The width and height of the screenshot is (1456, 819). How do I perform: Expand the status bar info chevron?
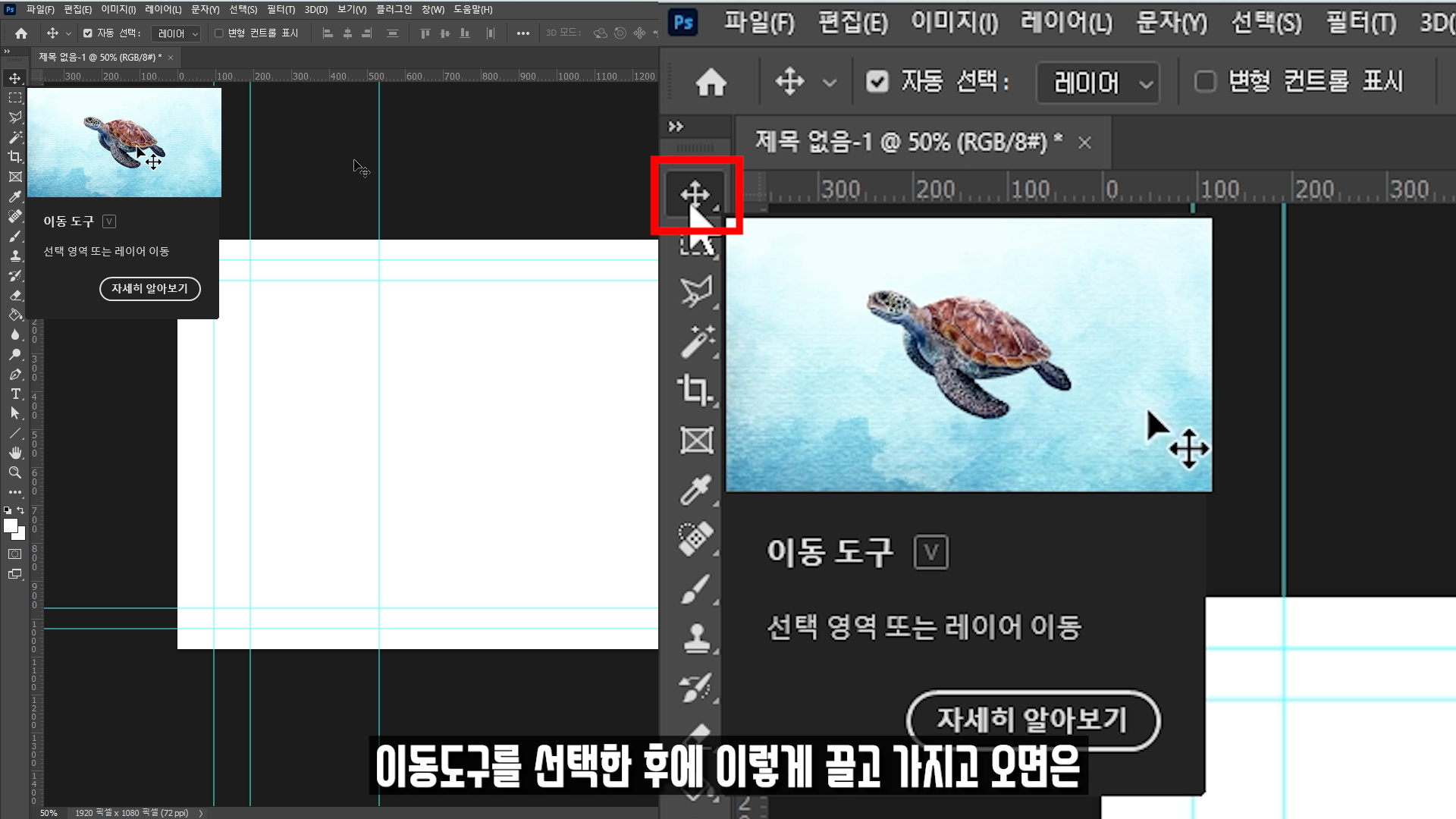coord(201,813)
